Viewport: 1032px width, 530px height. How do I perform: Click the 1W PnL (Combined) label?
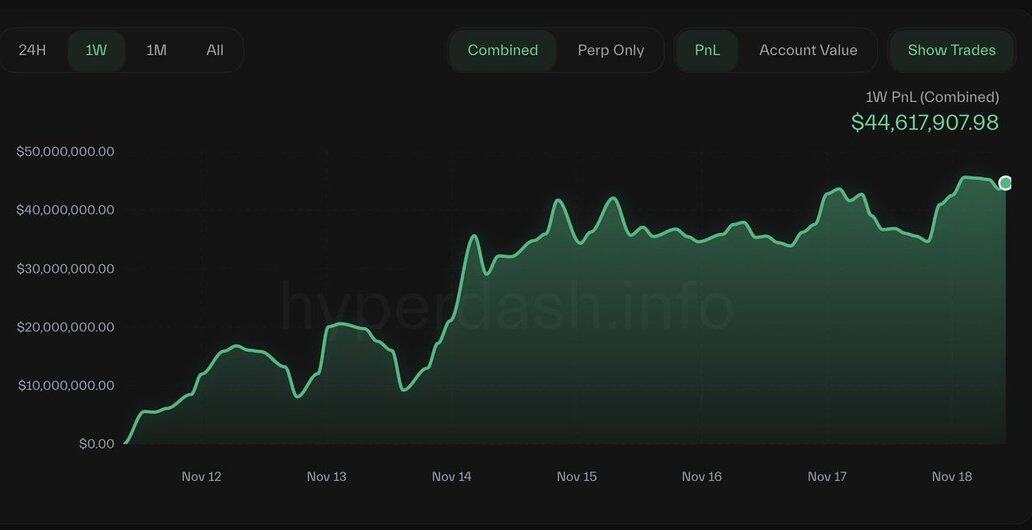[931, 97]
